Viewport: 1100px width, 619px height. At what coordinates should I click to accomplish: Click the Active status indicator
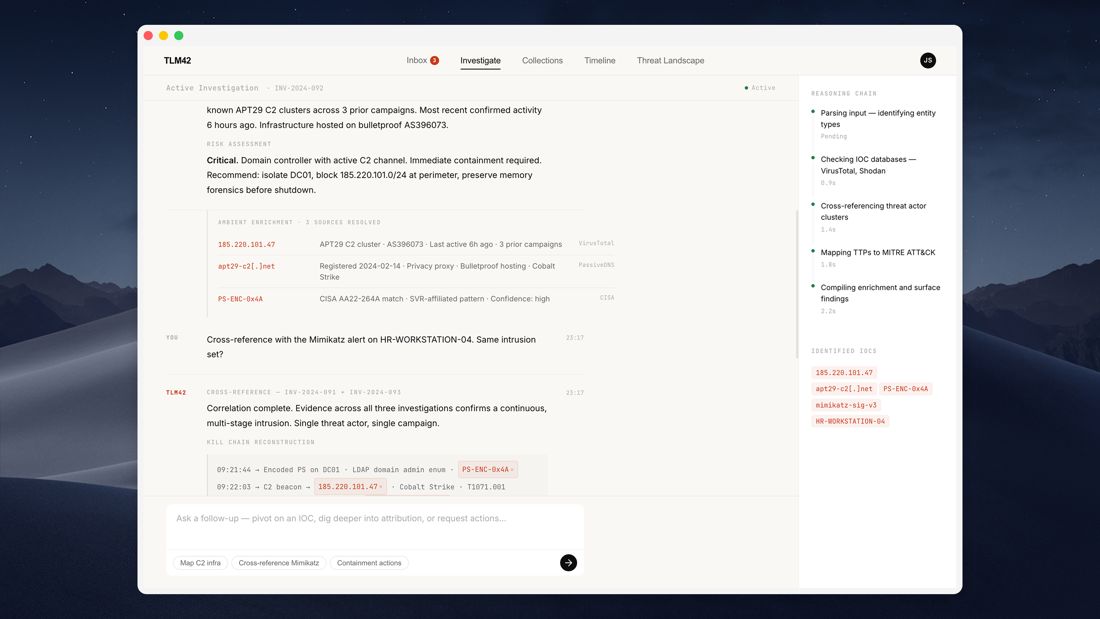(x=760, y=88)
